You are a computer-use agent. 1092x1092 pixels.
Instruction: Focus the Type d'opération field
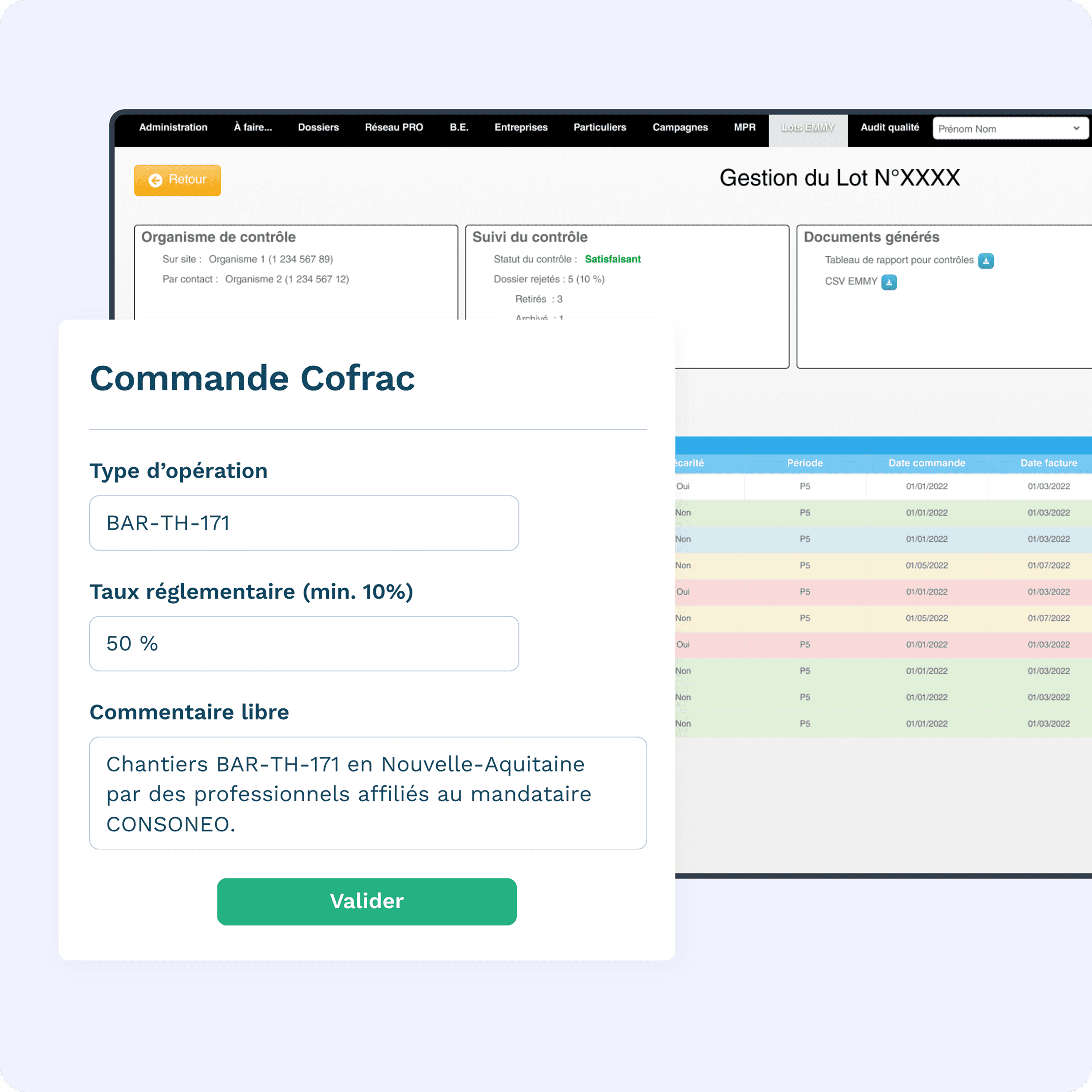click(x=304, y=523)
